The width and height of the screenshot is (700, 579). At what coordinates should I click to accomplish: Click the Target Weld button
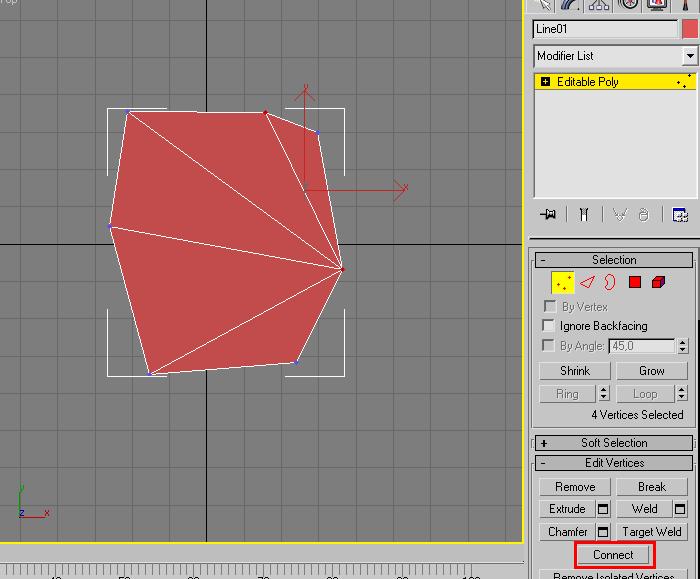tap(652, 532)
